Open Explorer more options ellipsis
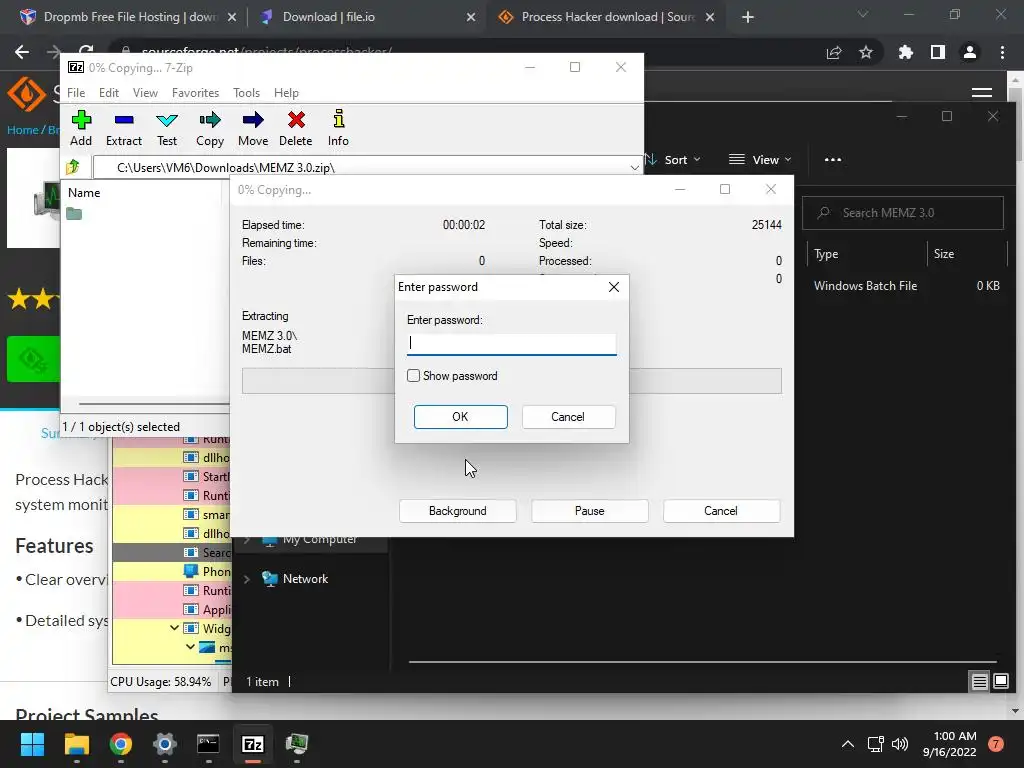Screen dimensions: 1024x768 pos(833,159)
